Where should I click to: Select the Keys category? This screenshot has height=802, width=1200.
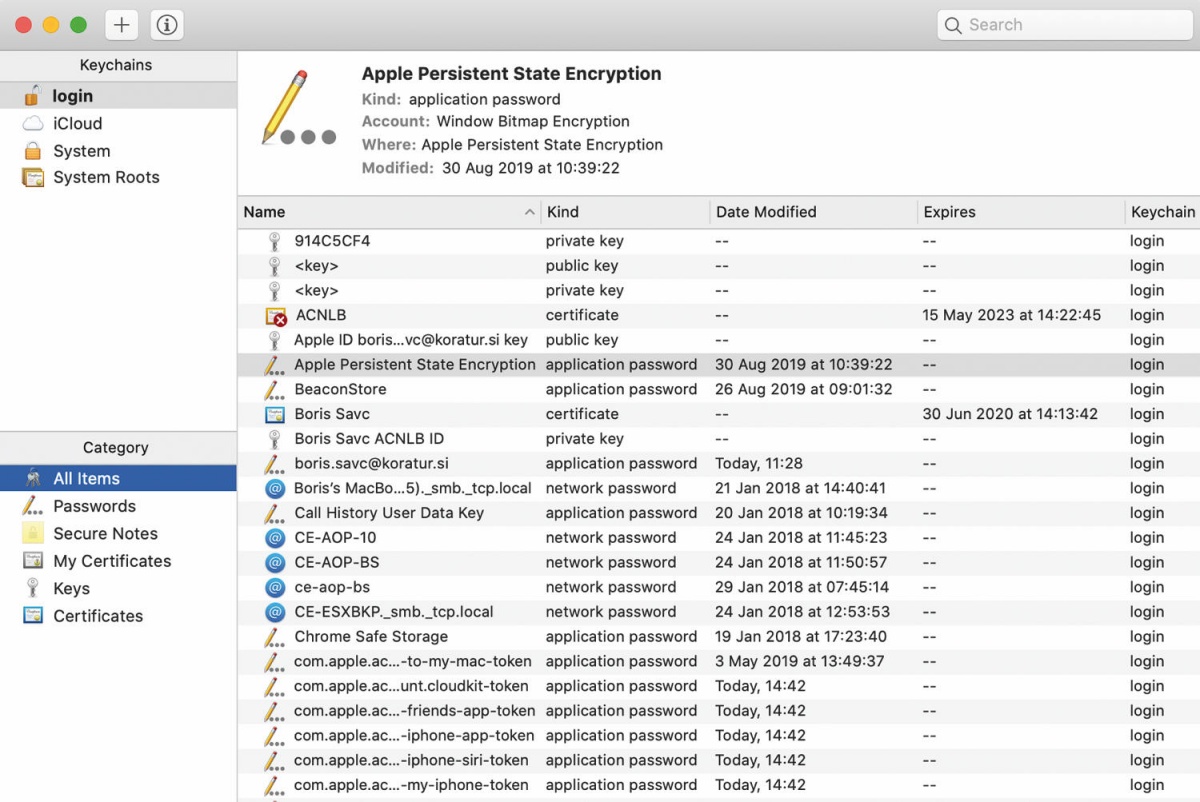pyautogui.click(x=118, y=588)
